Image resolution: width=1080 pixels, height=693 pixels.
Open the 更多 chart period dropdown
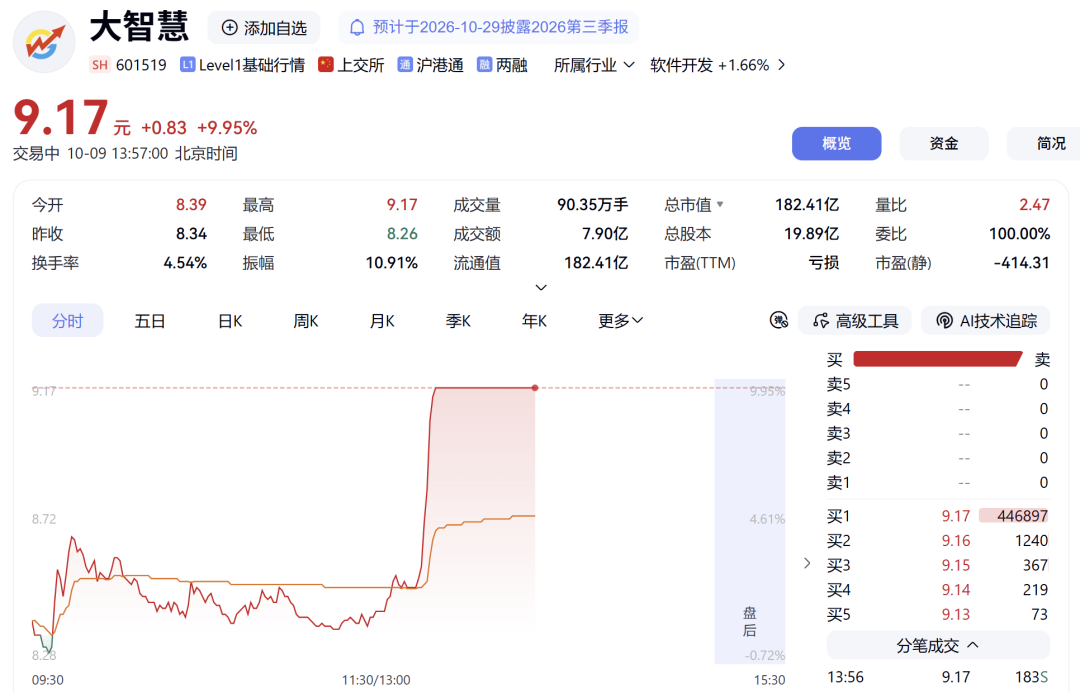tap(621, 321)
